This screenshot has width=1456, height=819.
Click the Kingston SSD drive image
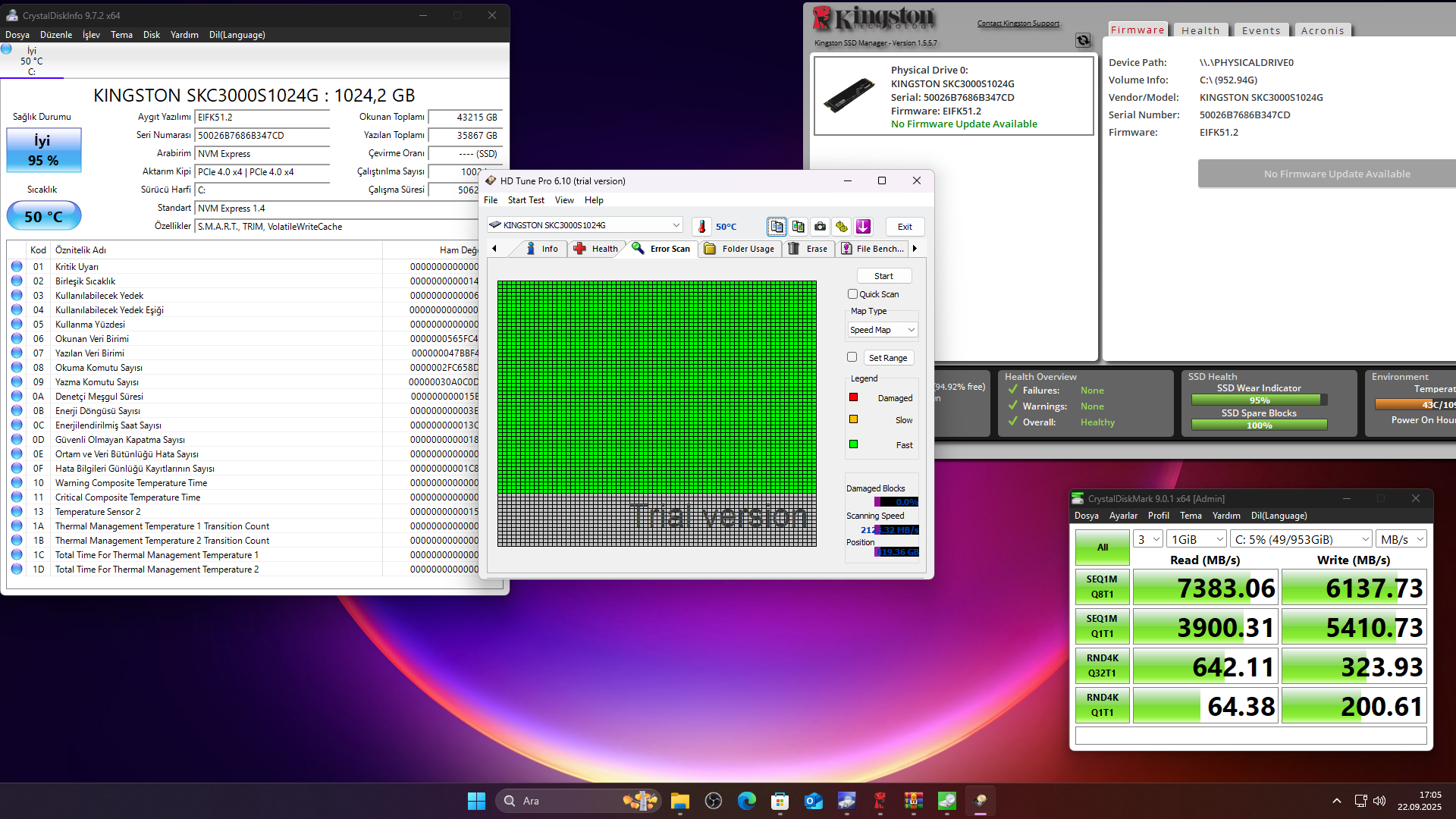click(849, 96)
